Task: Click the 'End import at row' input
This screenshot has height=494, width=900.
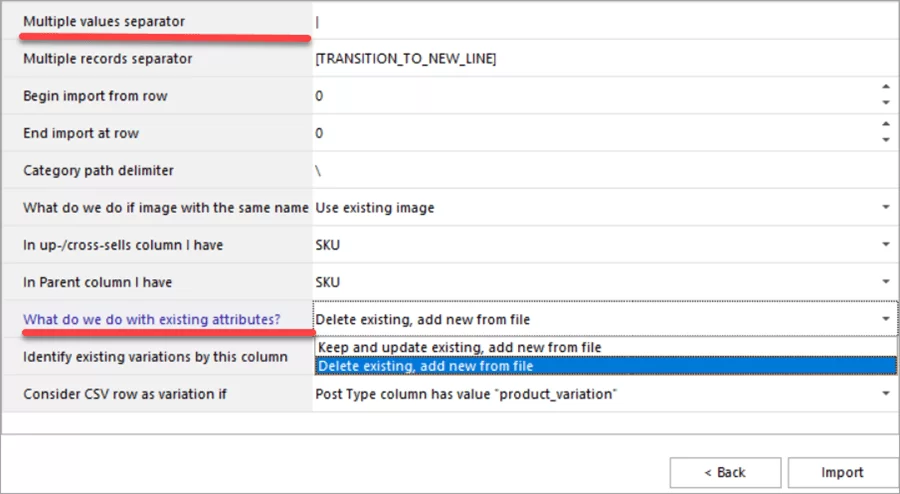Action: tap(590, 133)
